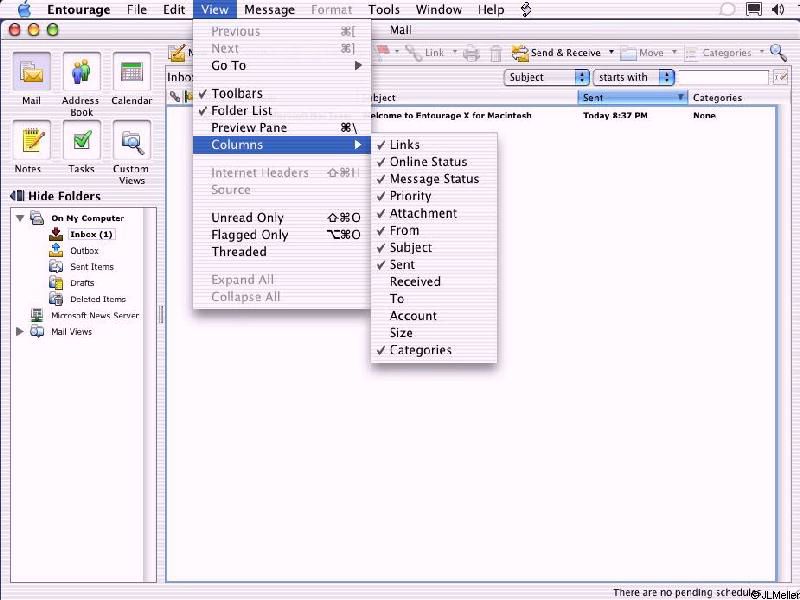Click the Print toolbar icon
This screenshot has height=600, width=800.
[471, 53]
